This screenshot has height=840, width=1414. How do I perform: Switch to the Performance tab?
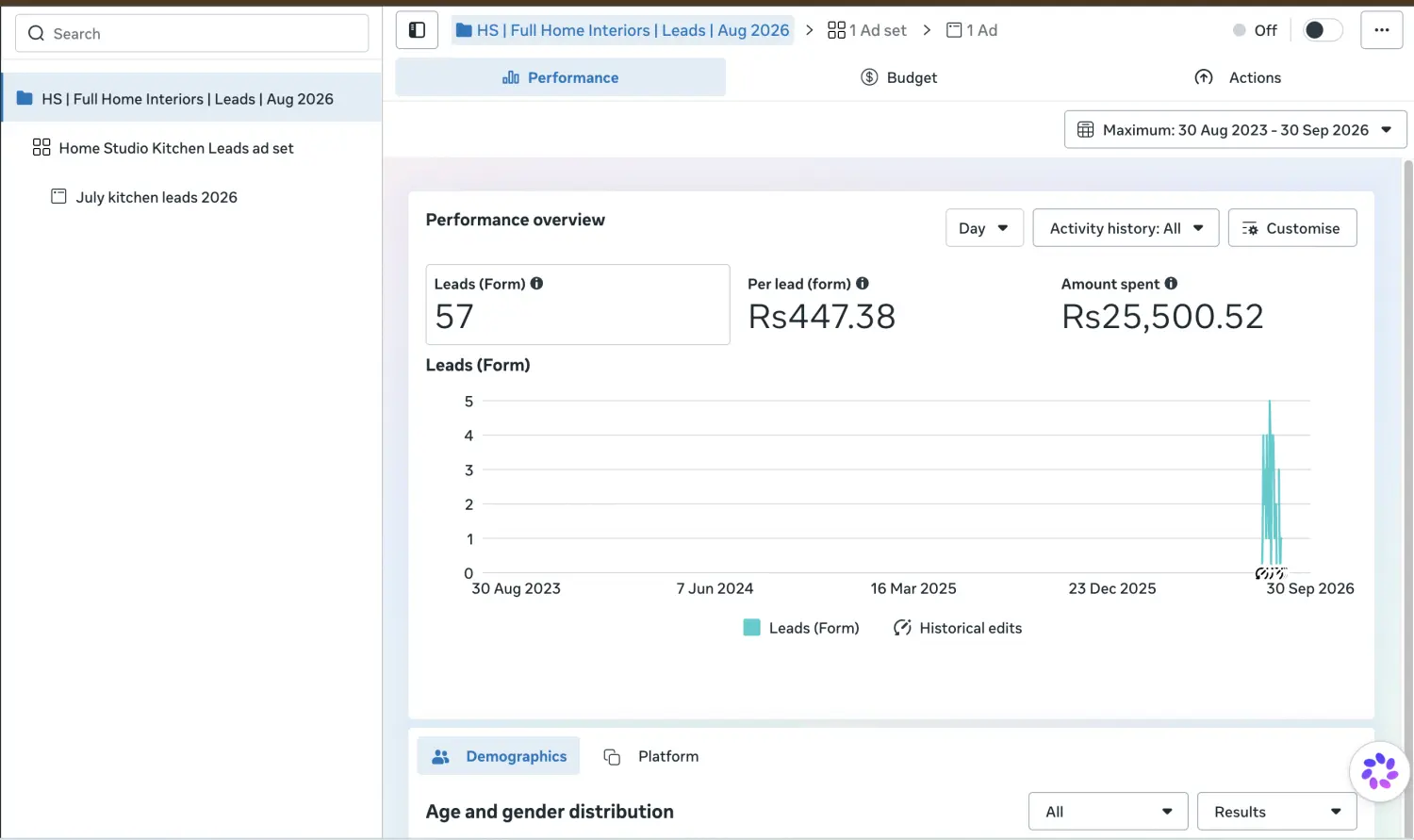pos(560,77)
